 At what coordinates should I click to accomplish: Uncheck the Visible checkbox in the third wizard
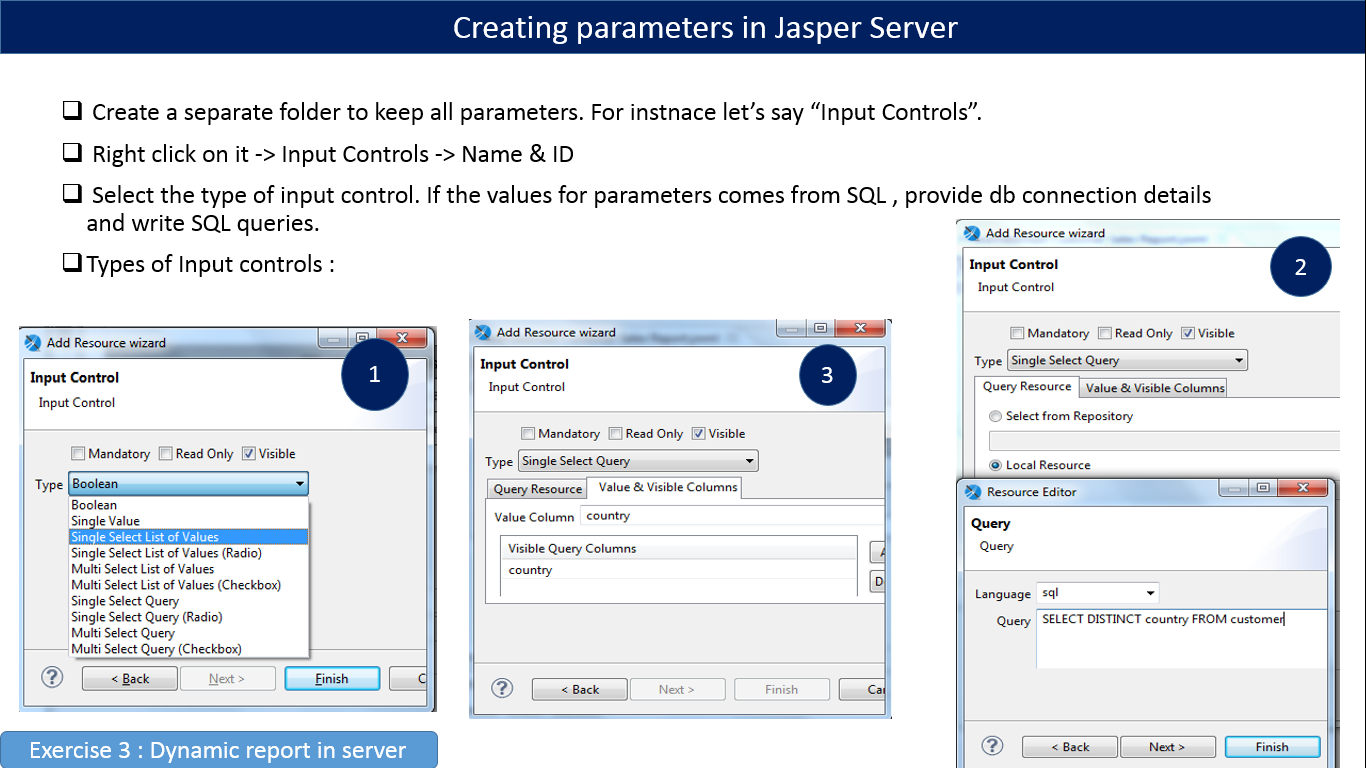[701, 434]
